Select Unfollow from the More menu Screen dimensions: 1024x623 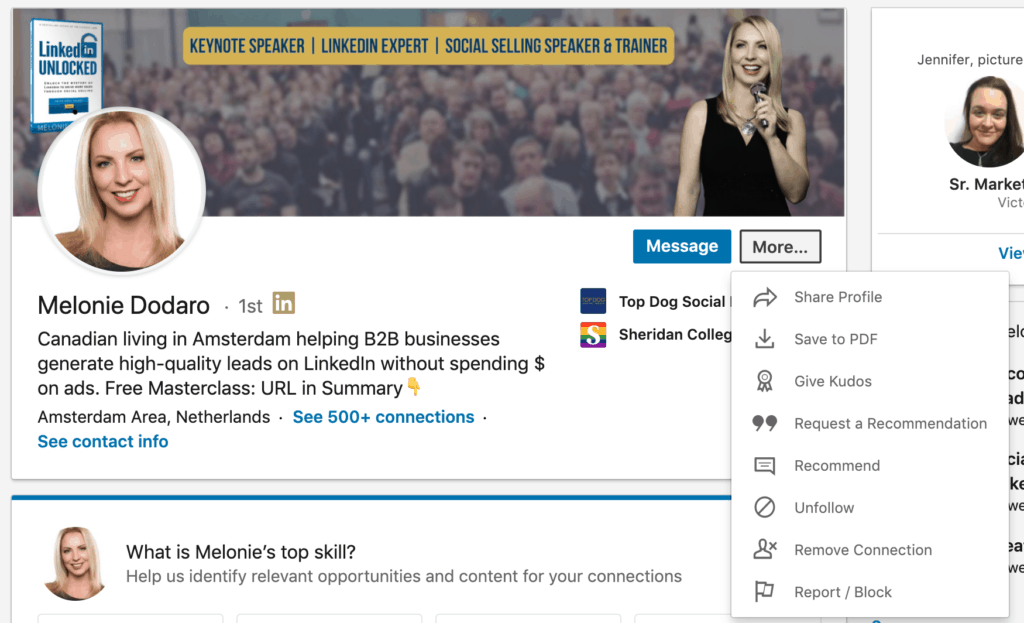coord(824,508)
